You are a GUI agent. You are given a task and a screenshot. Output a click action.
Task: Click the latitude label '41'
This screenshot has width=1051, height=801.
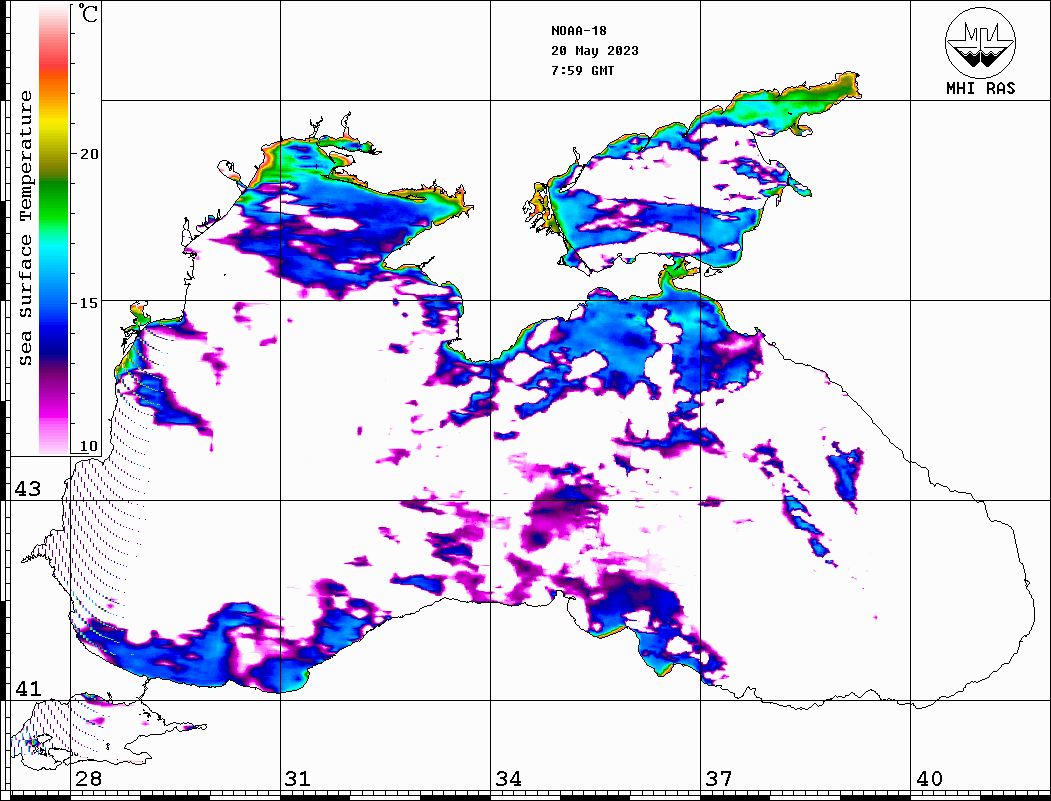[x=28, y=689]
